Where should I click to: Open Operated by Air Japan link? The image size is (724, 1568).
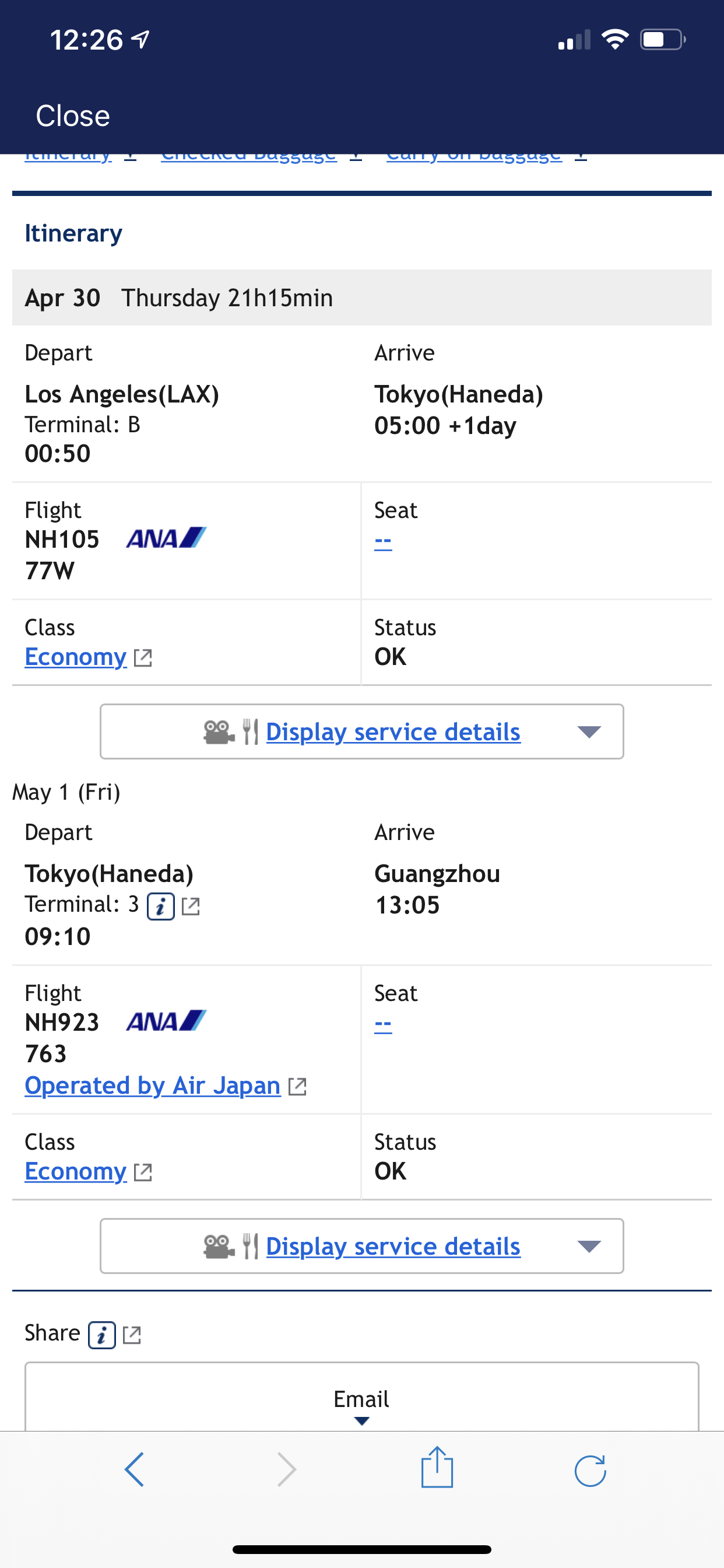click(153, 1086)
